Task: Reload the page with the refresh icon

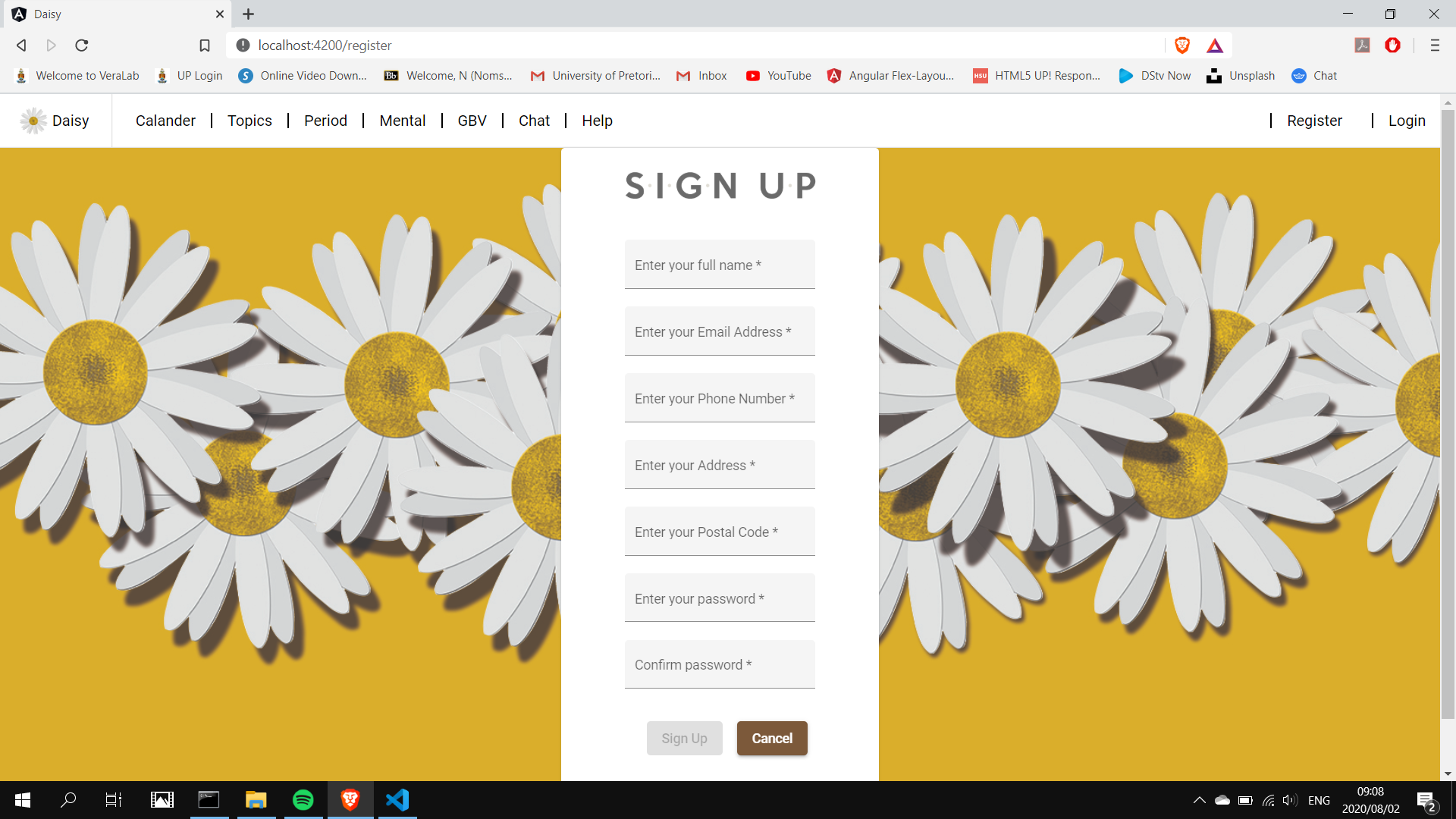Action: click(x=82, y=45)
